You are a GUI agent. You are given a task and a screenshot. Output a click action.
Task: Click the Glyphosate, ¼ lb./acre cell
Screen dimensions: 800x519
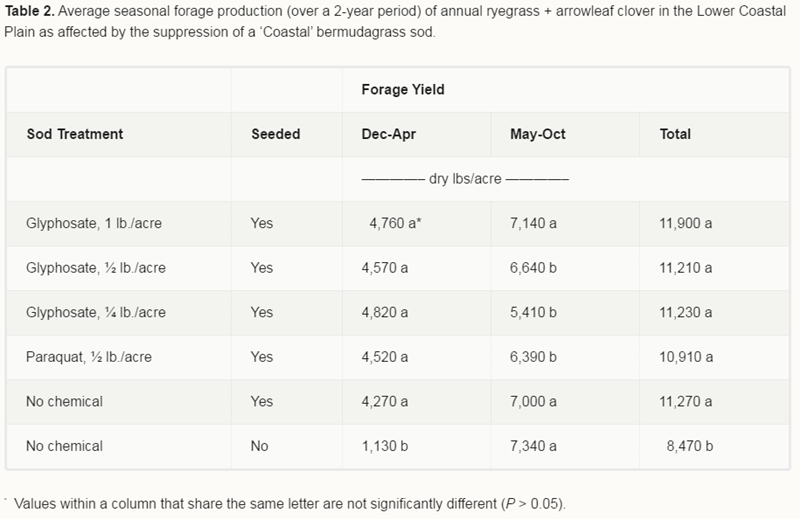coord(96,312)
